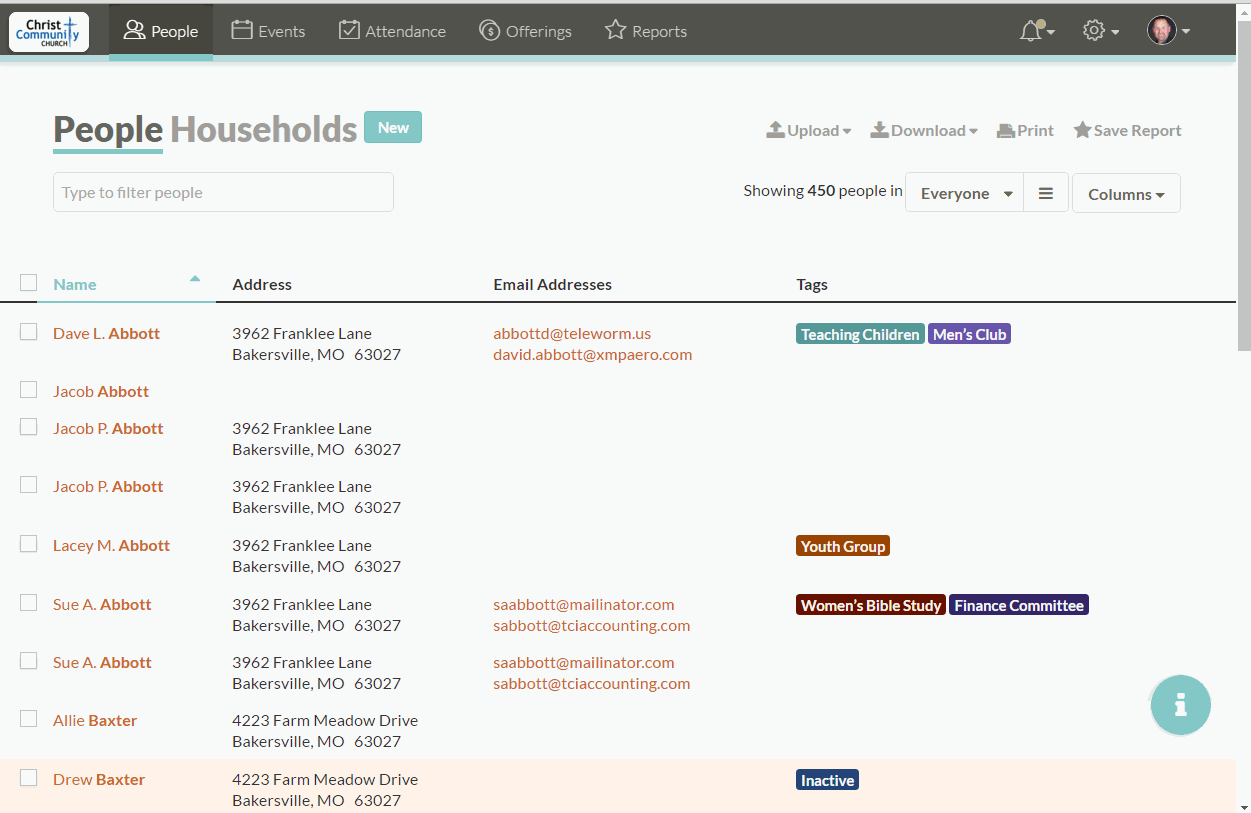Click the Christ Community Church logo
Screen dimensions: 1251x813
pyautogui.click(x=49, y=32)
